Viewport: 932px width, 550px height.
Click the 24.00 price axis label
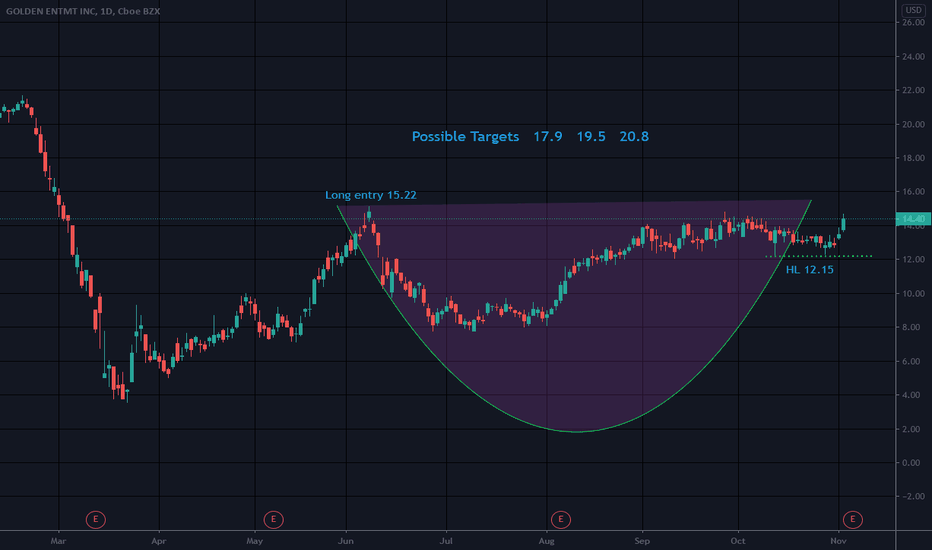pyautogui.click(x=914, y=56)
